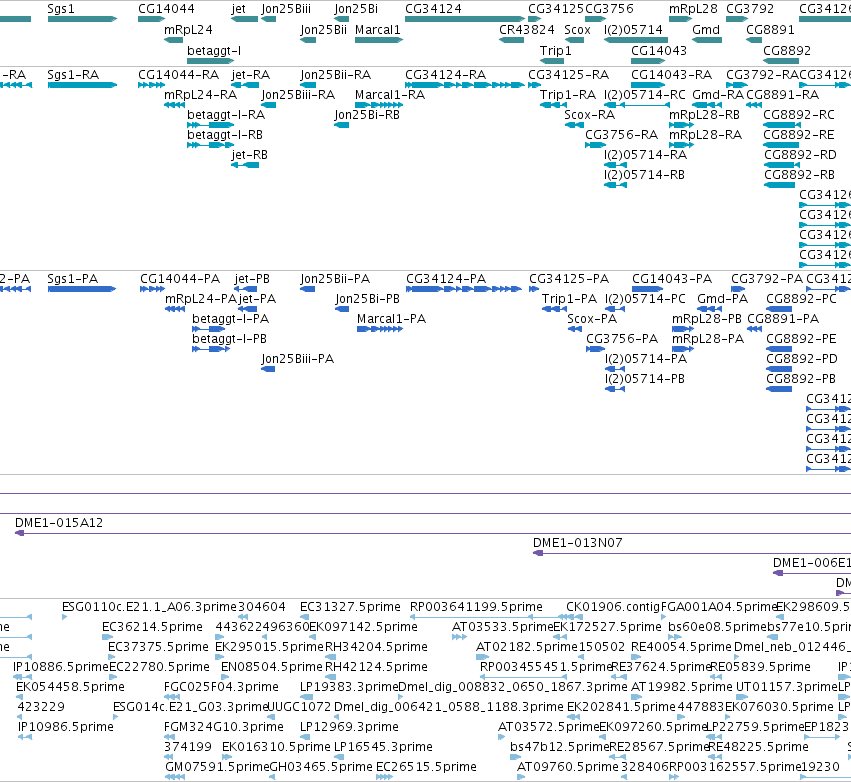Click the Trip1 gene label
Viewport: 851px width, 782px height.
point(555,50)
